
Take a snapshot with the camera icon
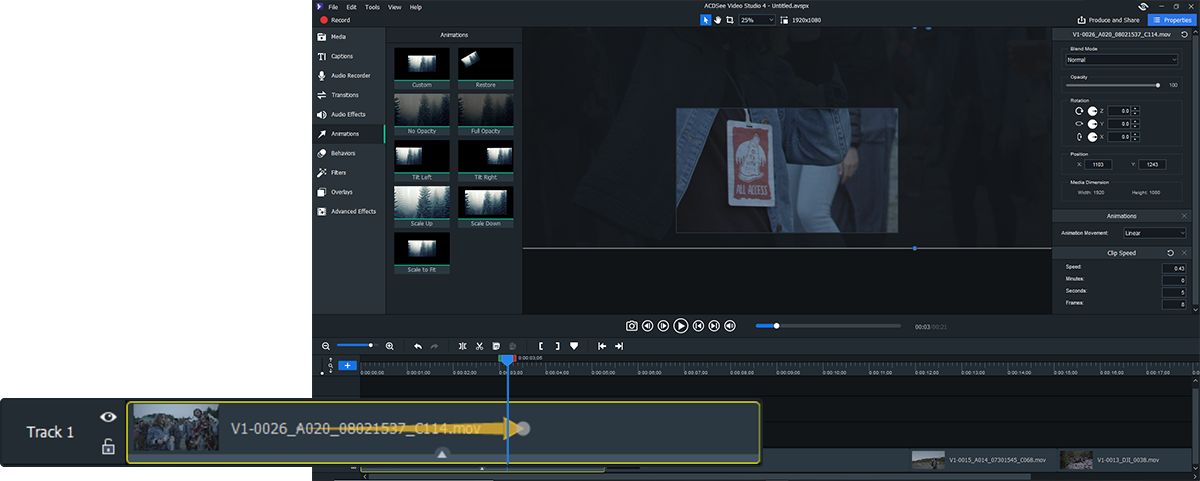(x=632, y=326)
